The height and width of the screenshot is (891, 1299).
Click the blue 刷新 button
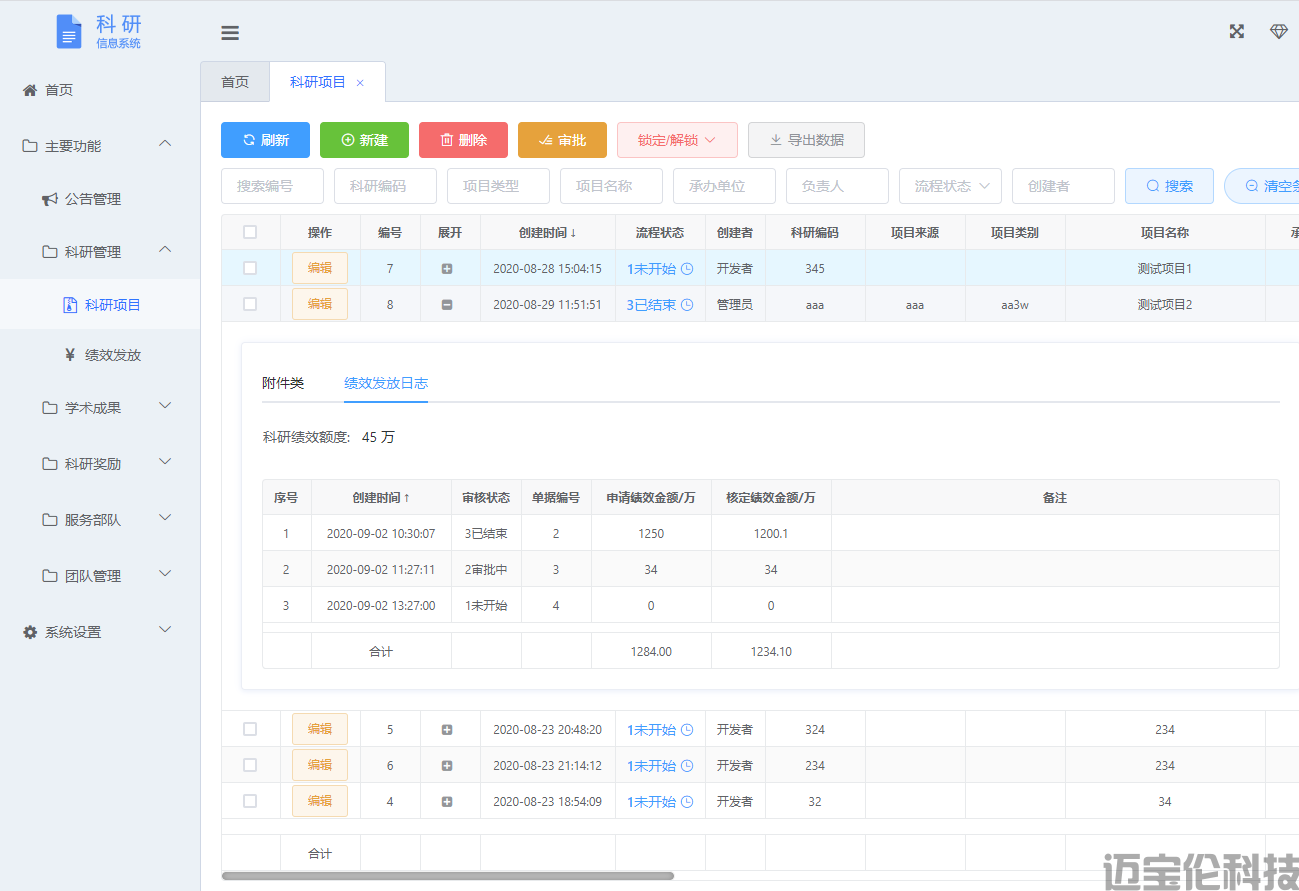[x=265, y=140]
